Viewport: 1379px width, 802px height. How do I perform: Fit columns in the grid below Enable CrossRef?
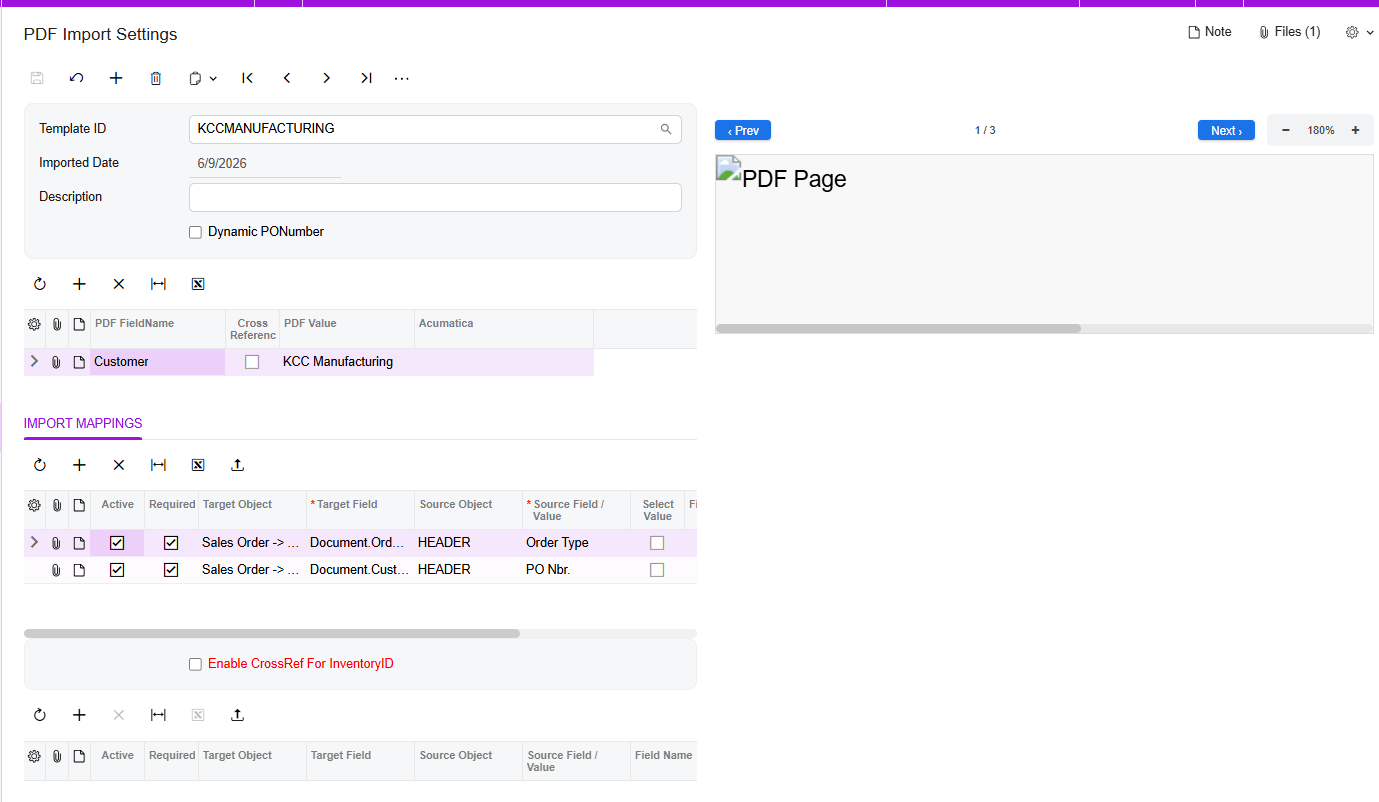click(x=158, y=715)
